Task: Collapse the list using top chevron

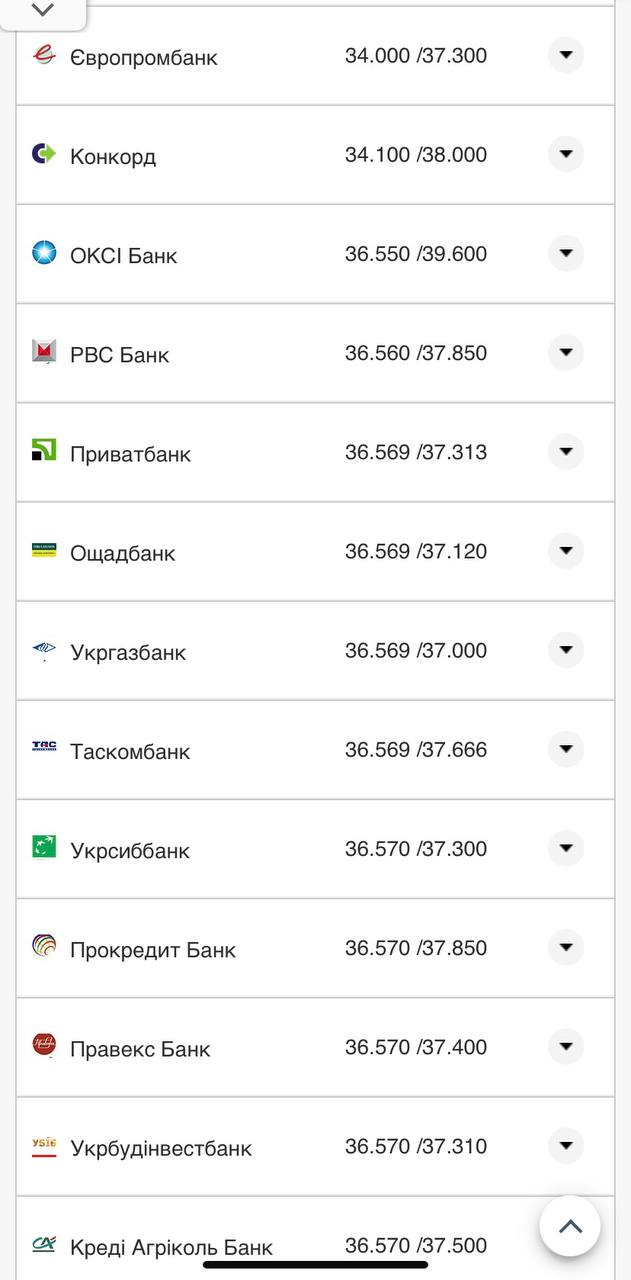Action: click(42, 12)
